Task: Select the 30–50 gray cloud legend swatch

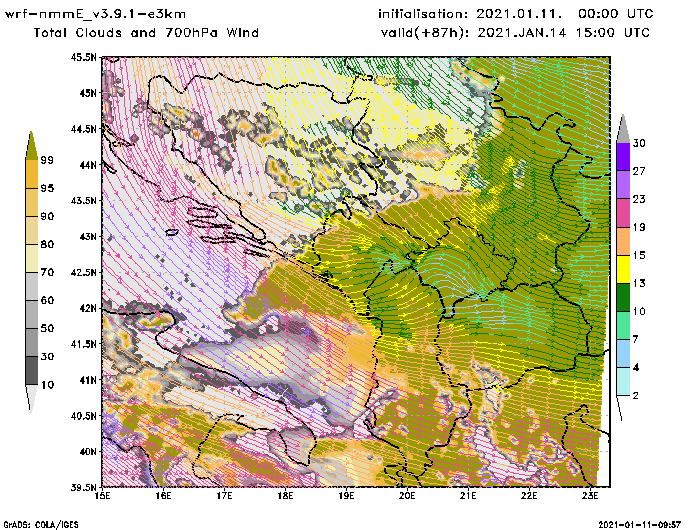Action: [x=32, y=342]
